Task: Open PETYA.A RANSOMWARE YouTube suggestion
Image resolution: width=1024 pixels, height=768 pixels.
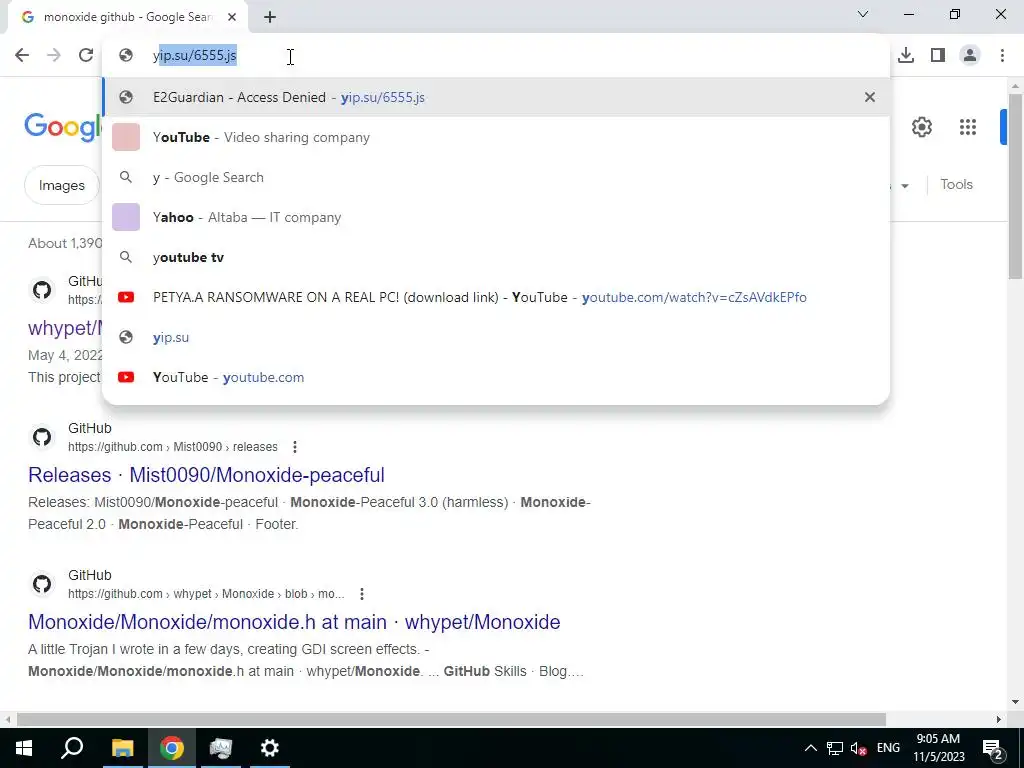Action: pos(496,297)
